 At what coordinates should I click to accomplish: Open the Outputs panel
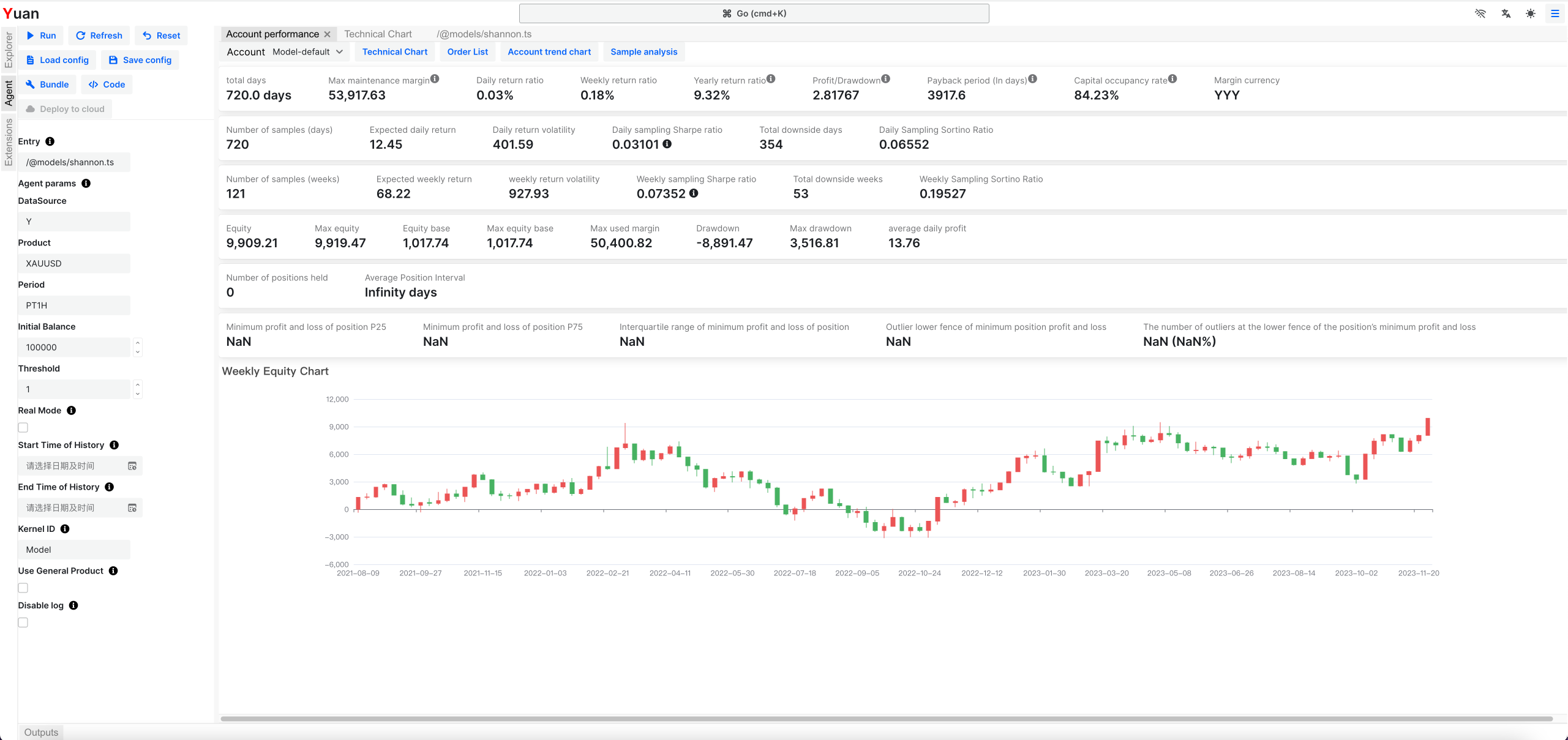tap(41, 733)
